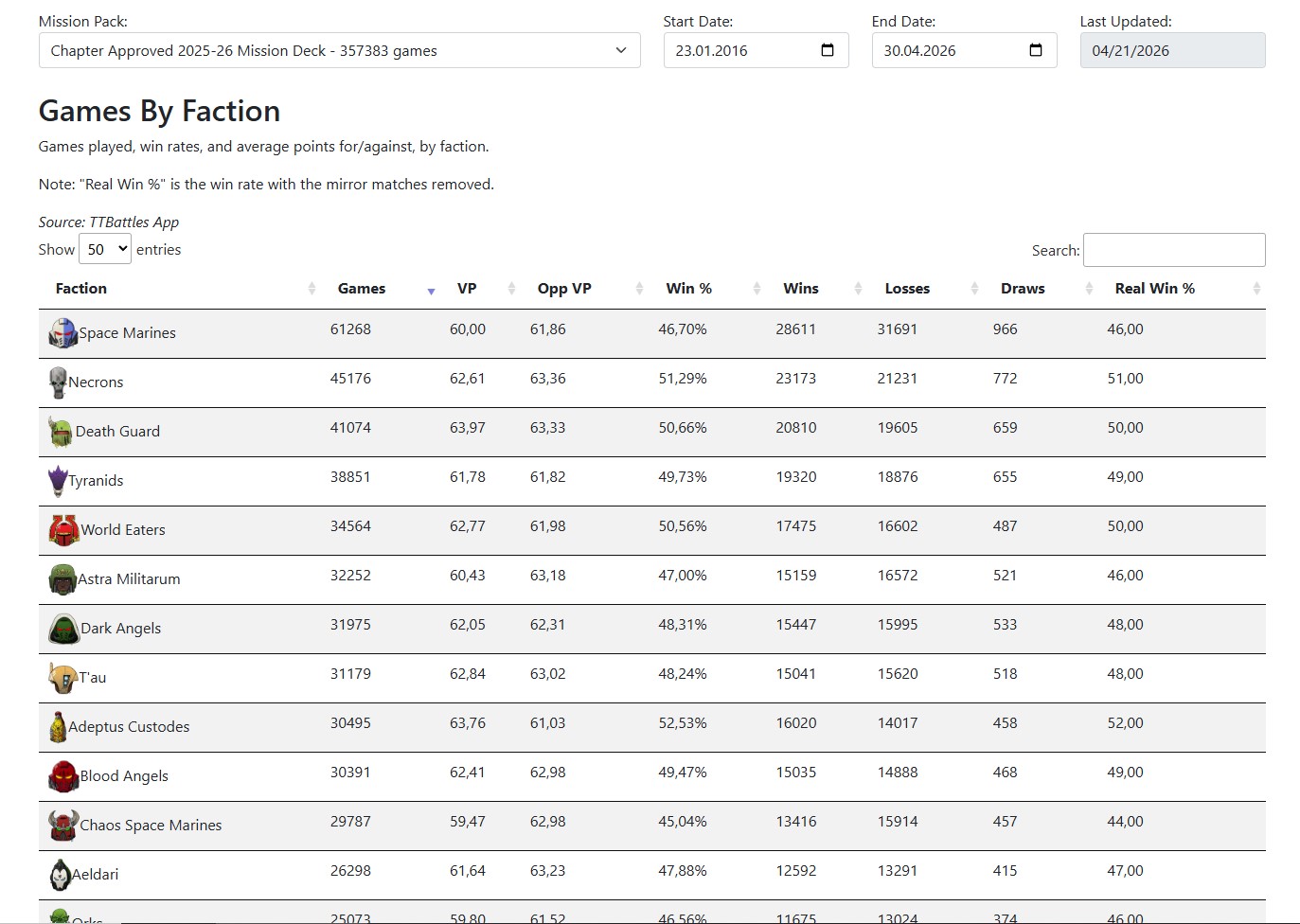The height and width of the screenshot is (924, 1300).
Task: Open the Mission Pack dropdown
Action: [x=340, y=50]
